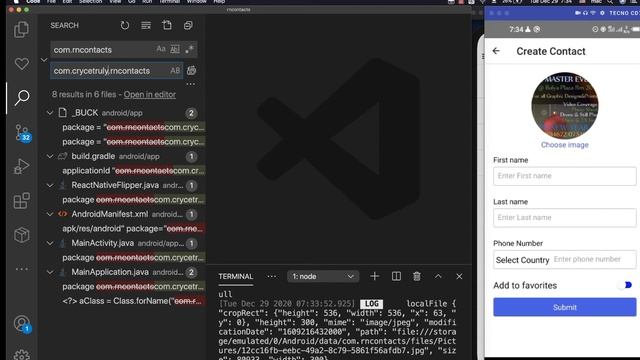Show more panel tabs ellipsis
Screen dimensions: 640x360
coord(271,276)
